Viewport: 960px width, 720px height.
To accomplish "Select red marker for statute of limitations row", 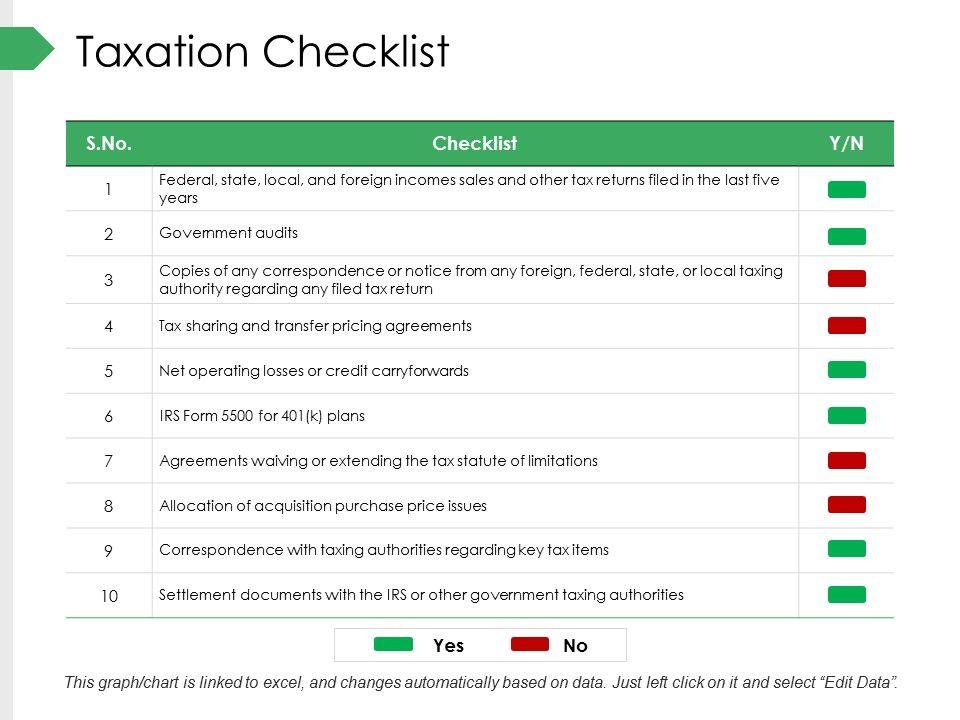I will point(846,460).
